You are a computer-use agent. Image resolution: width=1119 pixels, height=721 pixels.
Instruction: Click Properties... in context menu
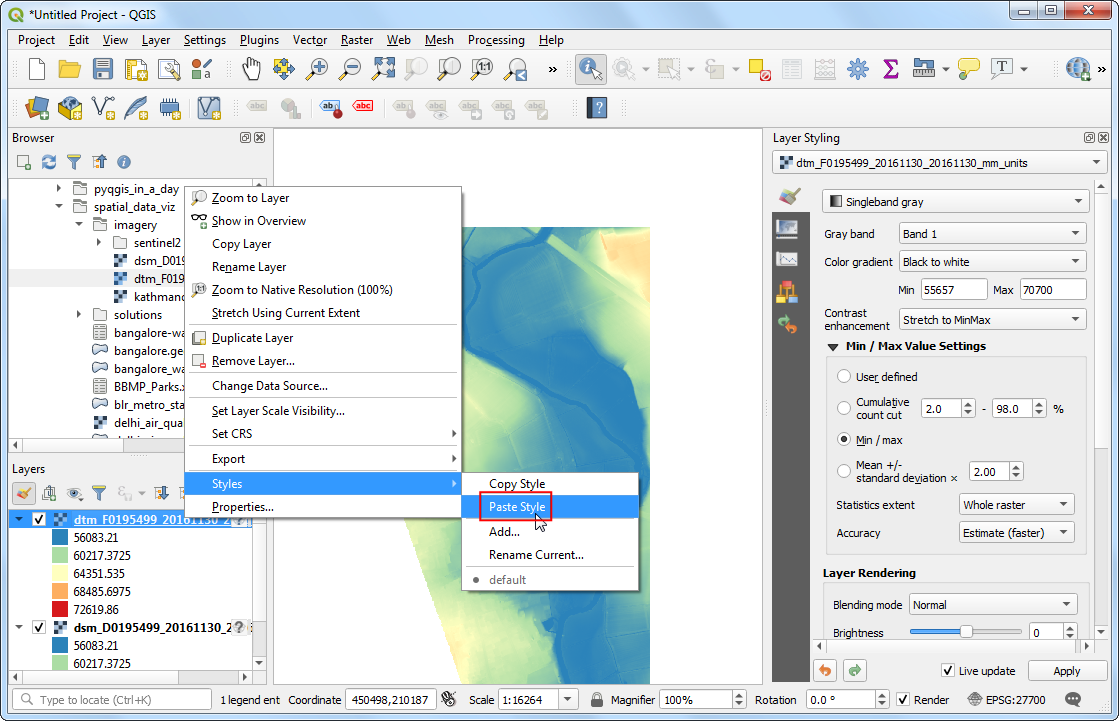point(323,507)
